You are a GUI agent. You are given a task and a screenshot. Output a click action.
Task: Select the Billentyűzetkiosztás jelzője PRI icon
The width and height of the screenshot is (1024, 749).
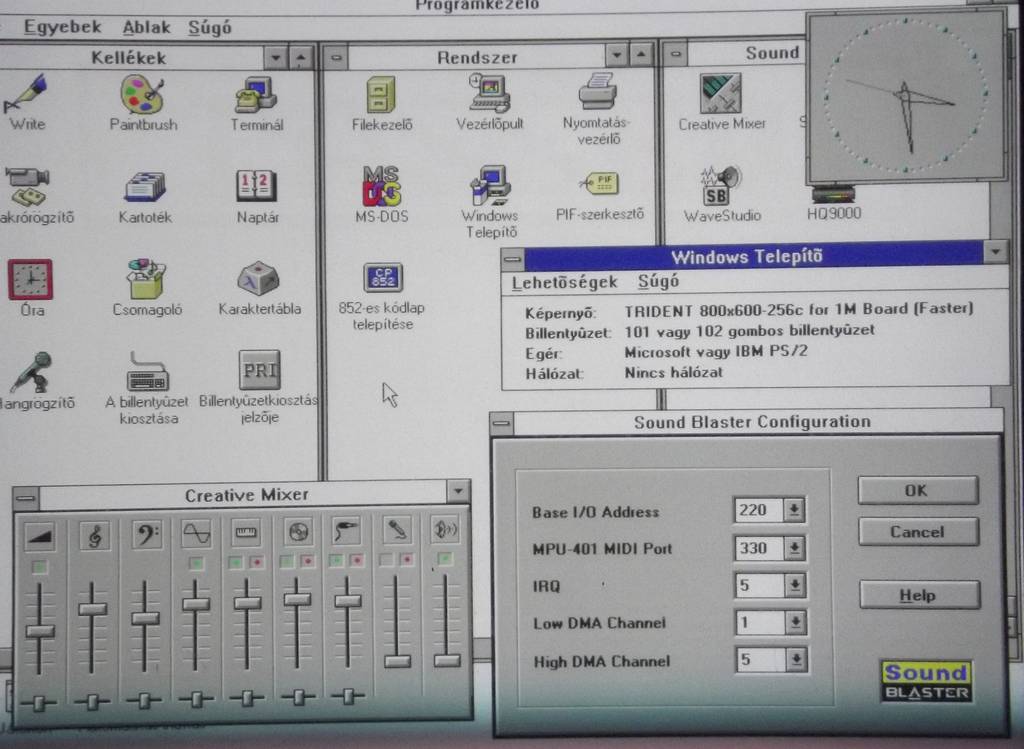tap(259, 371)
